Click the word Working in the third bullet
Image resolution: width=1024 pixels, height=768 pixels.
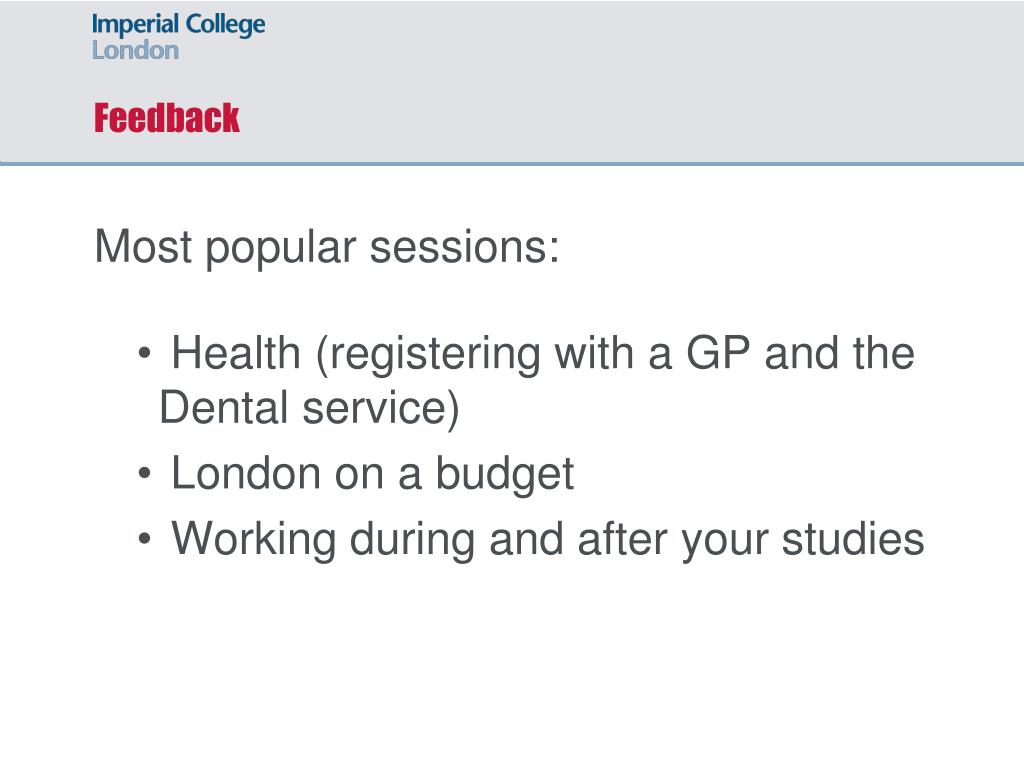(x=254, y=539)
